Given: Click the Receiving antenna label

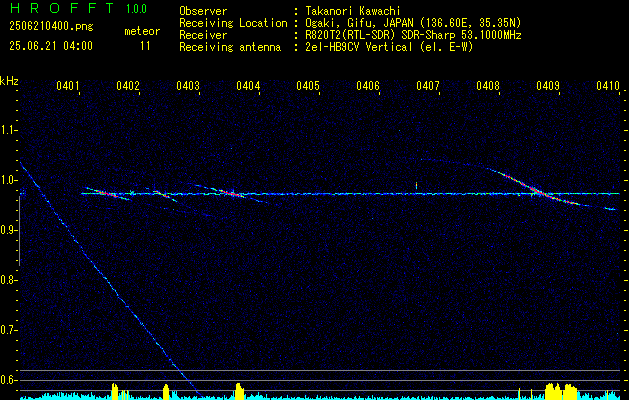Looking at the screenshot, I should coord(230,47).
